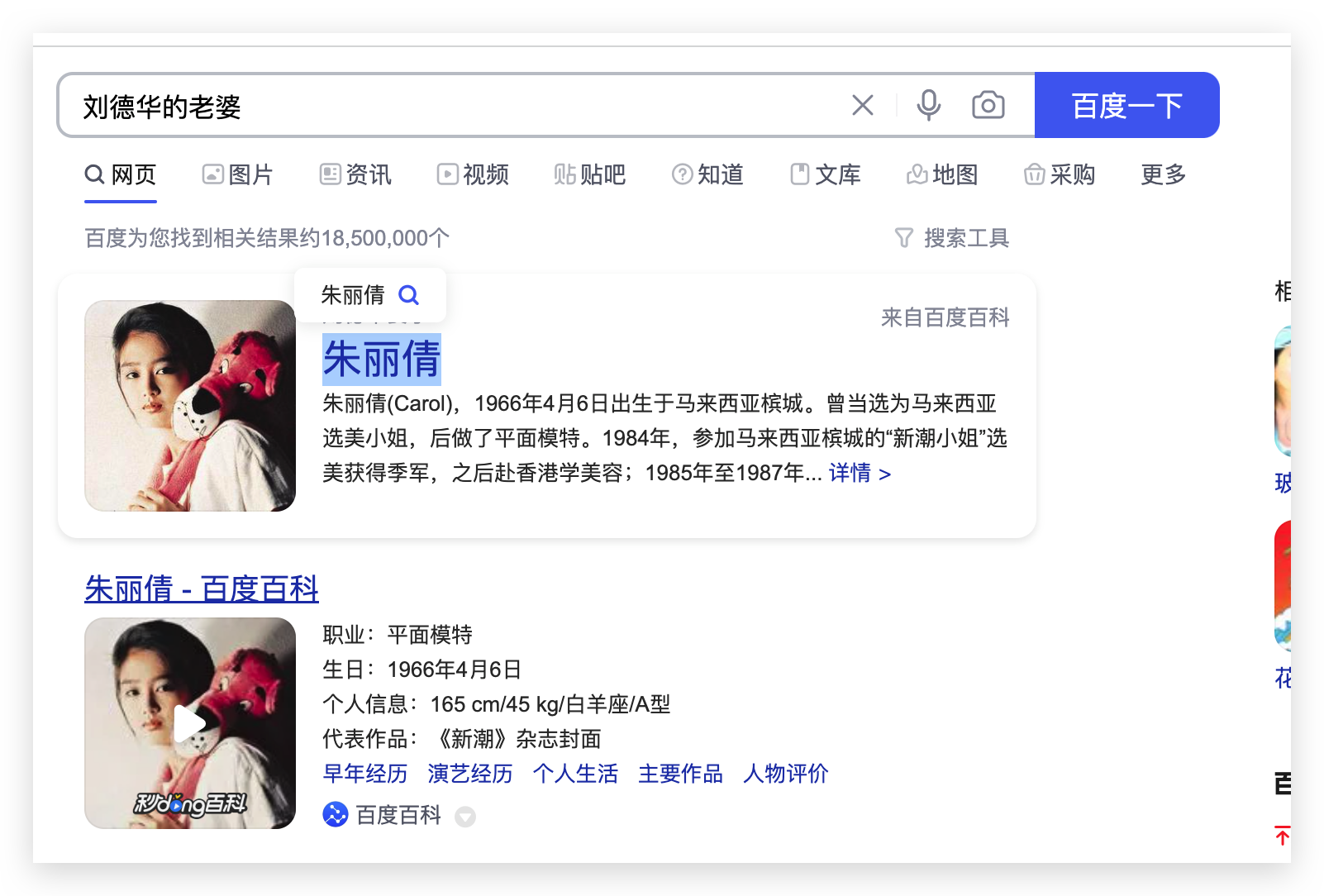
Task: Click the 职业: 平面模特 line
Action: pyautogui.click(x=398, y=635)
